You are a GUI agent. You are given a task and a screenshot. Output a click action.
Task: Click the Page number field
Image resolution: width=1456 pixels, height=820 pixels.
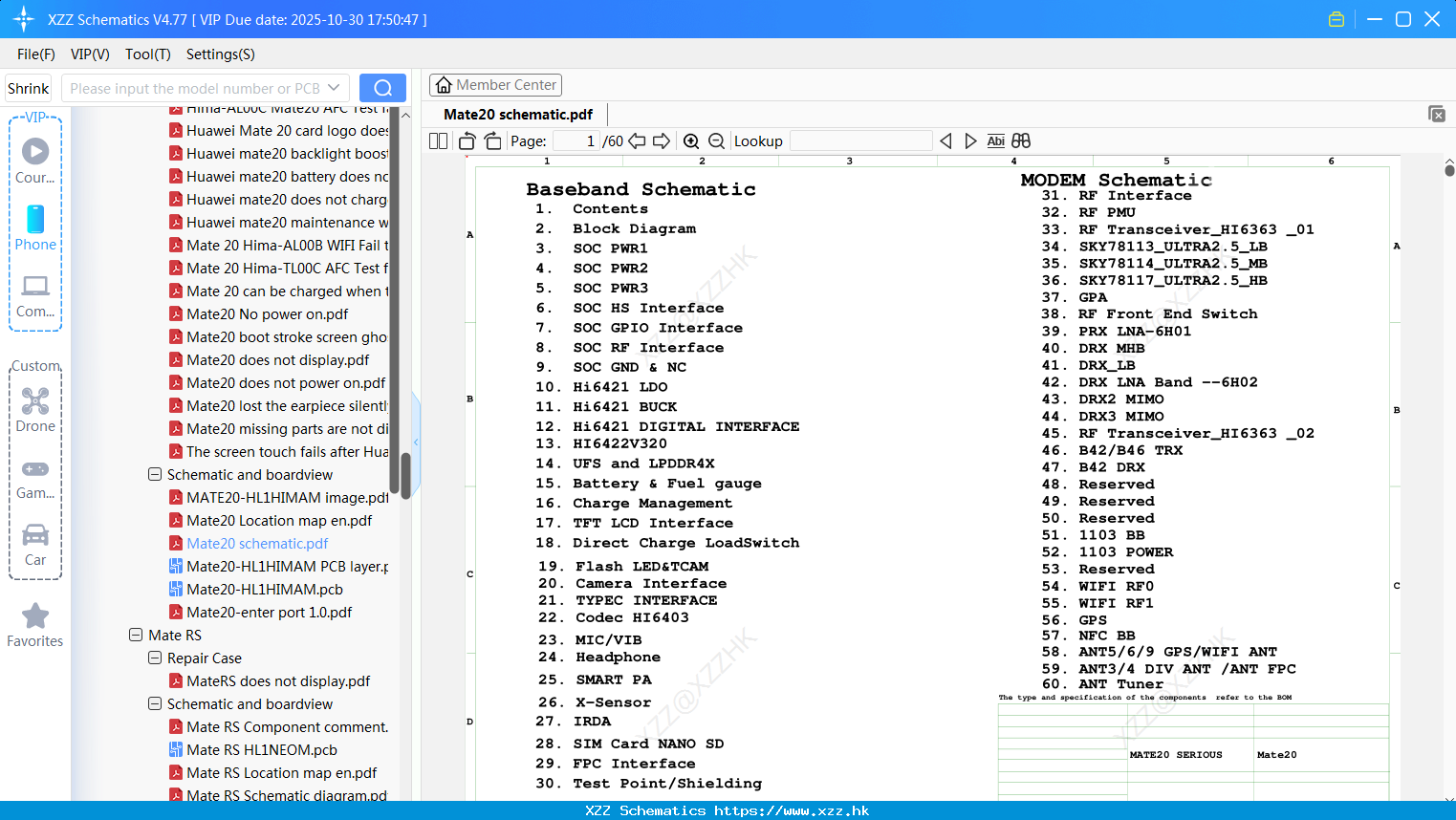(x=576, y=141)
